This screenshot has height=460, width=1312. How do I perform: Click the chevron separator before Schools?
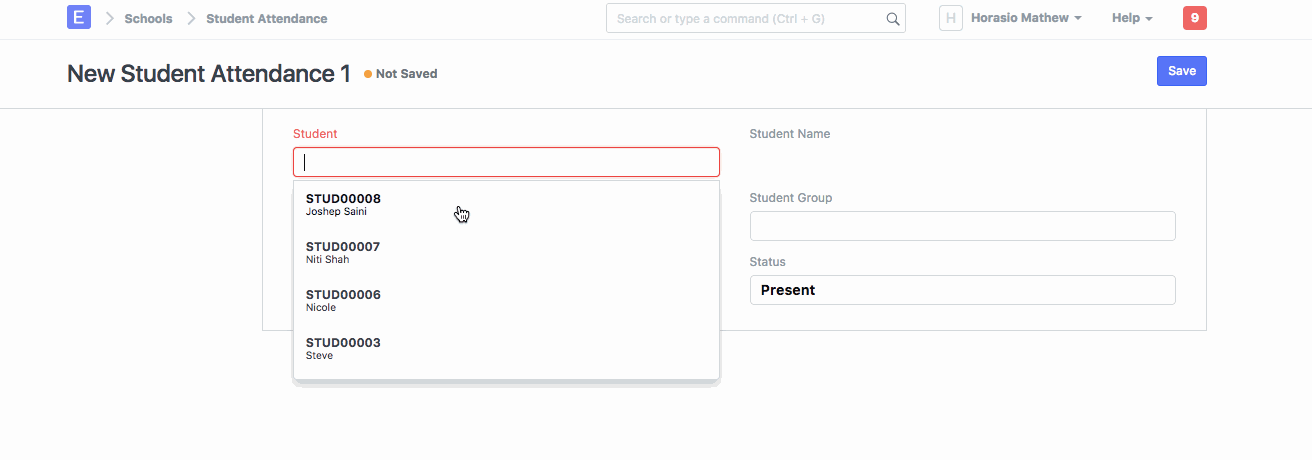pos(110,19)
